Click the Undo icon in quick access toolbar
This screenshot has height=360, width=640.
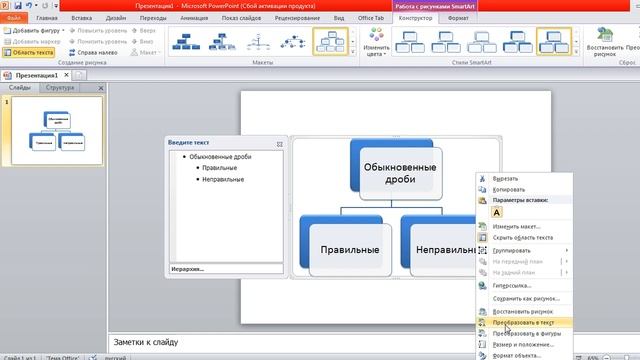click(x=29, y=5)
